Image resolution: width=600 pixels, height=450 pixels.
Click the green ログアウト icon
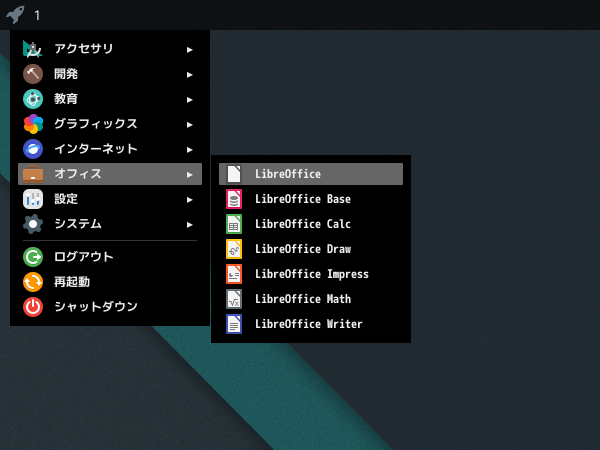click(x=33, y=257)
